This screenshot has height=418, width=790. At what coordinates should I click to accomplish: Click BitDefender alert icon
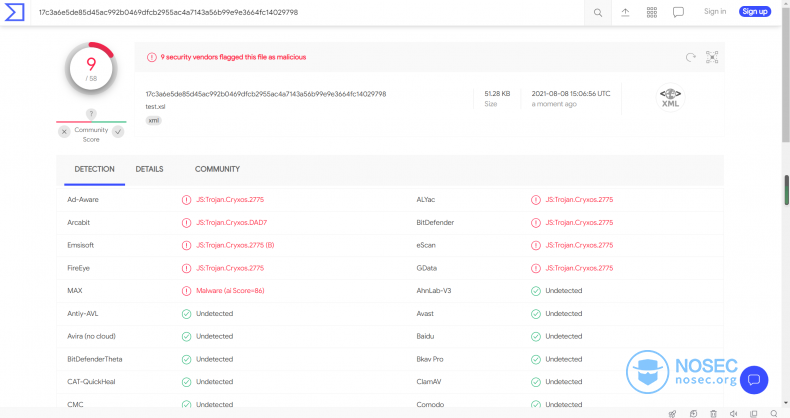[536, 223]
